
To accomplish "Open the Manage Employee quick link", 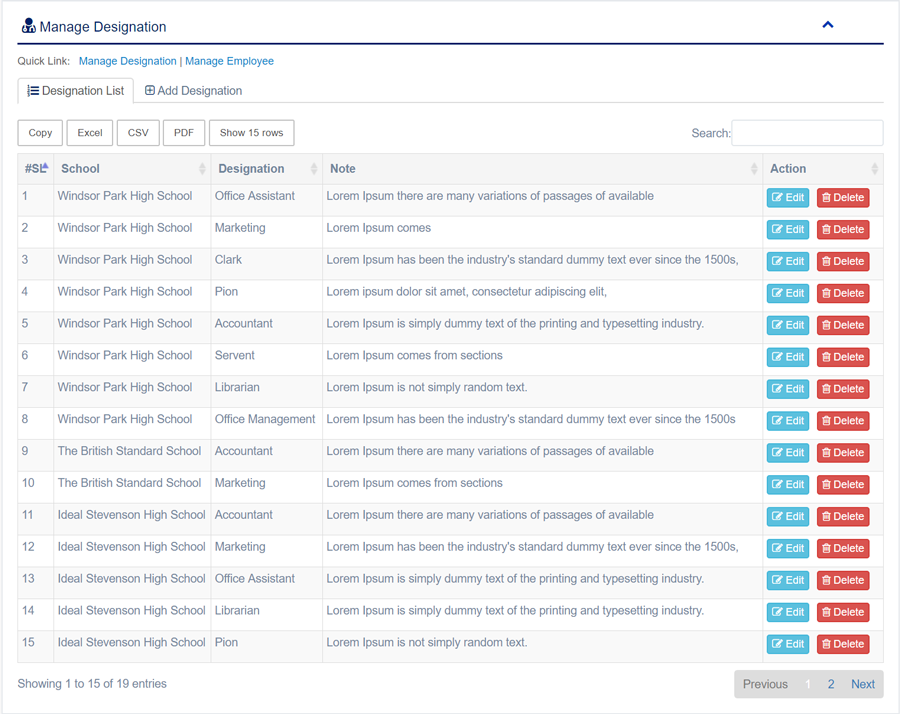I will (x=229, y=61).
